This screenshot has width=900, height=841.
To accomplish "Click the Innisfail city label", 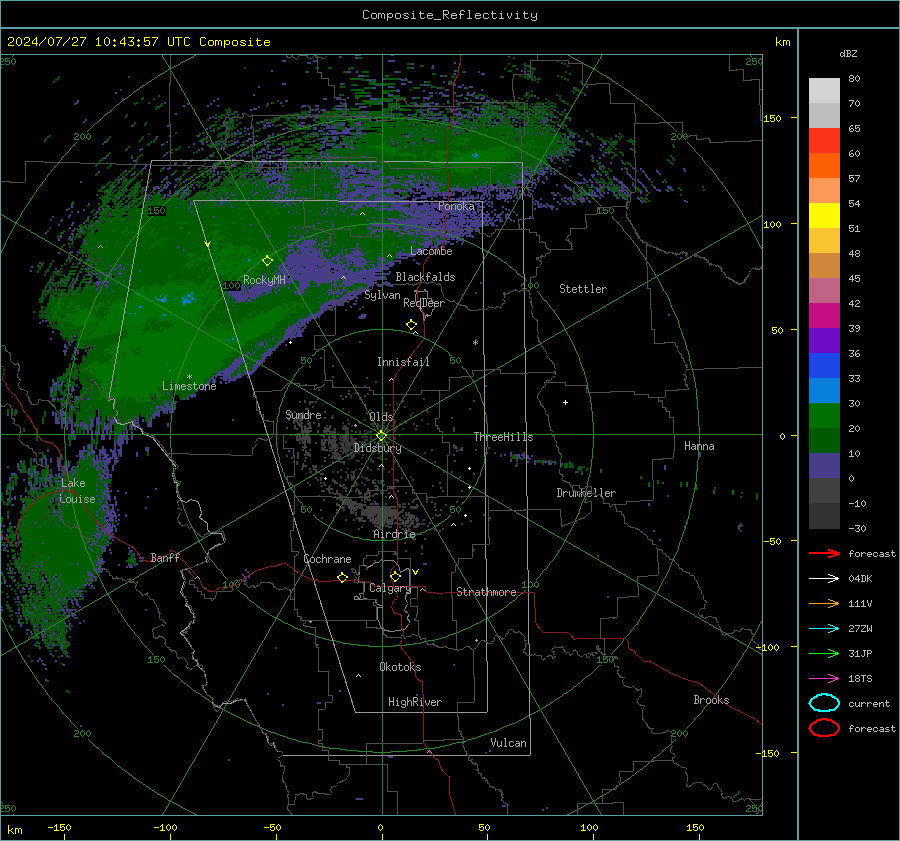I will point(403,362).
